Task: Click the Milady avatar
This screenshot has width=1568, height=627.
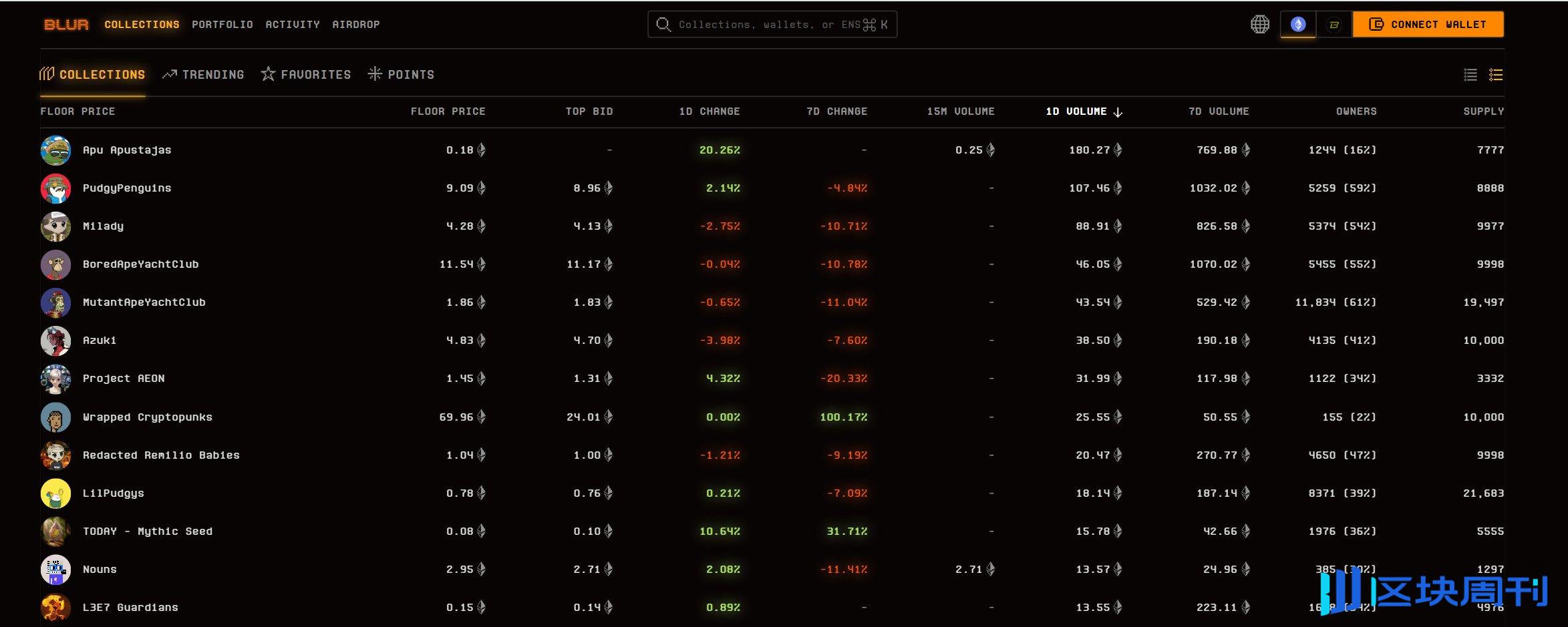Action: (x=55, y=226)
